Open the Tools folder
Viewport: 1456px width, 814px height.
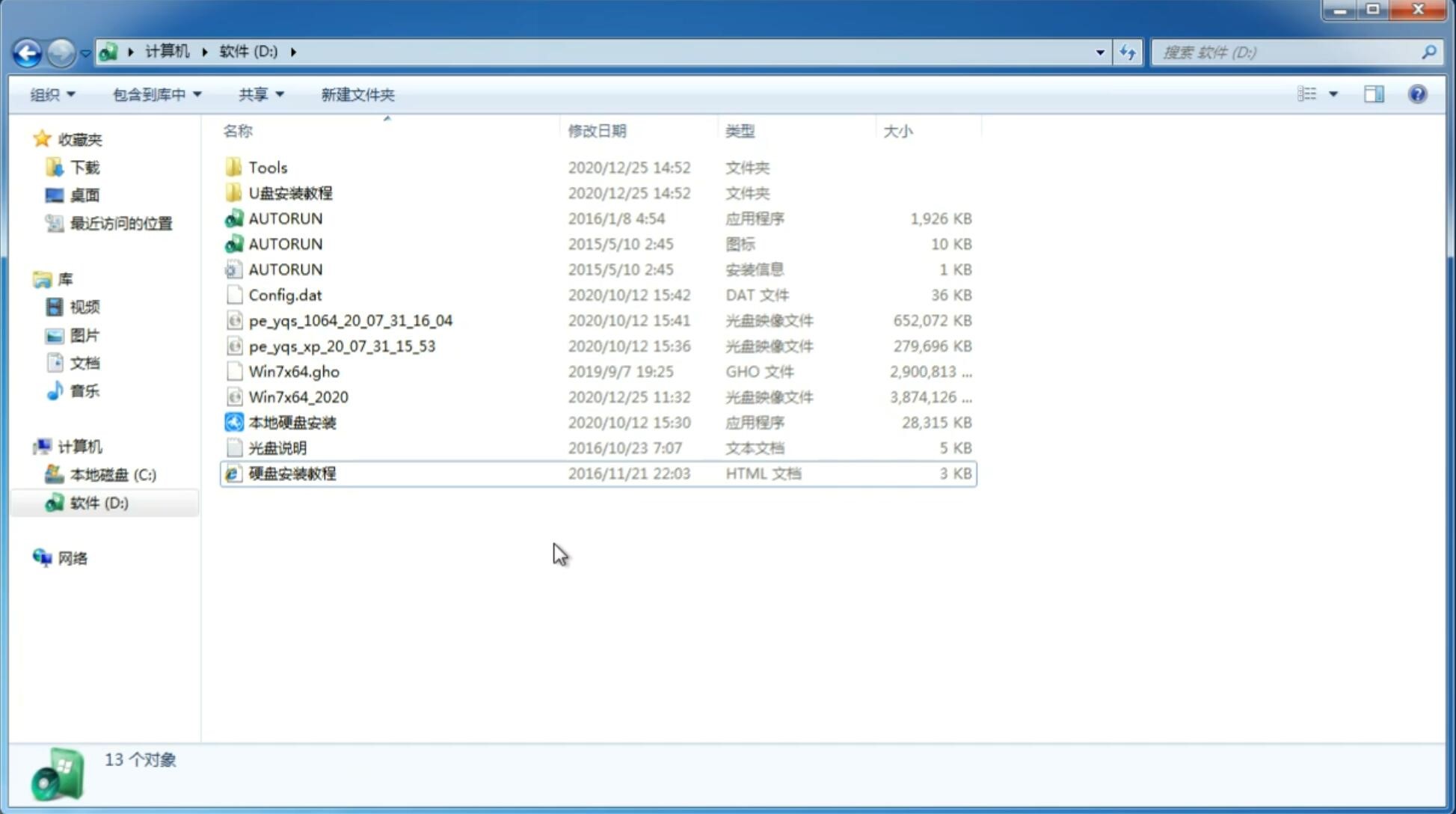click(x=267, y=167)
